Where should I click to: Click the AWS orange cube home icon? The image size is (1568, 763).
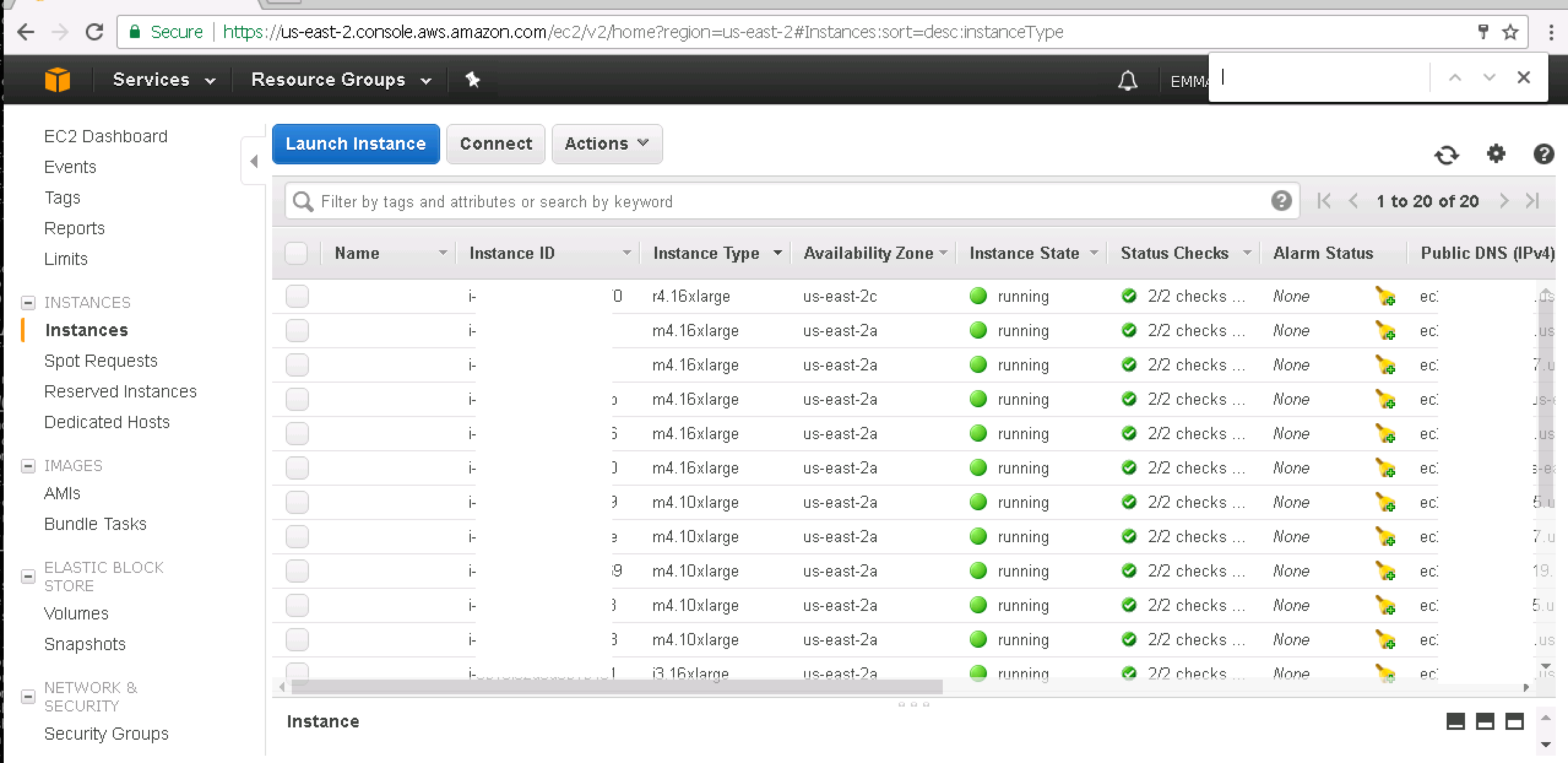click(x=57, y=80)
